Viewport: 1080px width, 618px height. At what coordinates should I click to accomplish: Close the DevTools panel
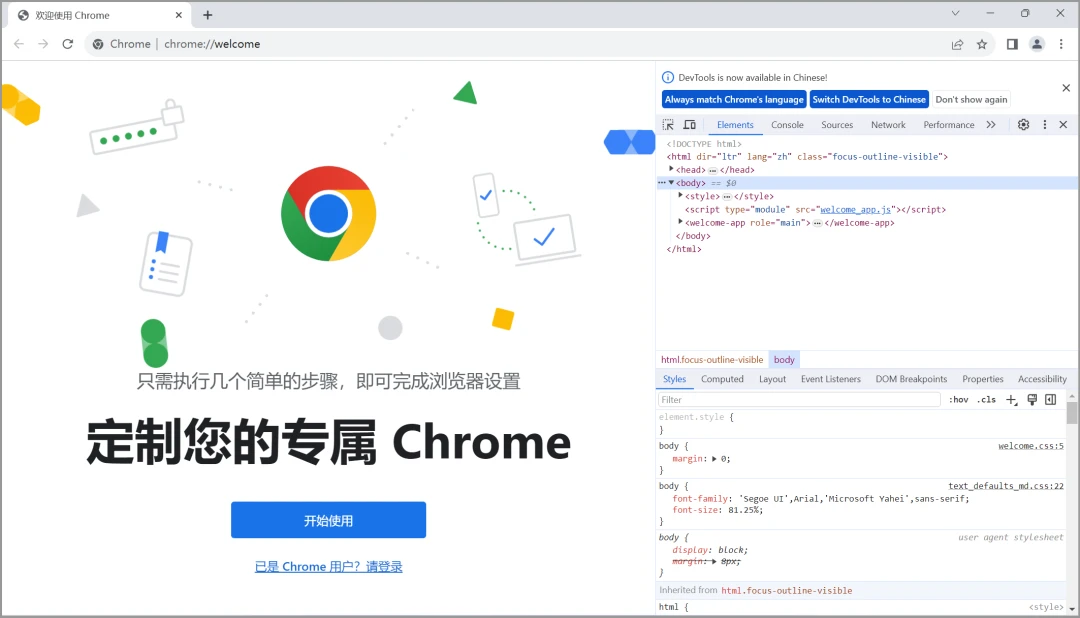coord(1063,125)
